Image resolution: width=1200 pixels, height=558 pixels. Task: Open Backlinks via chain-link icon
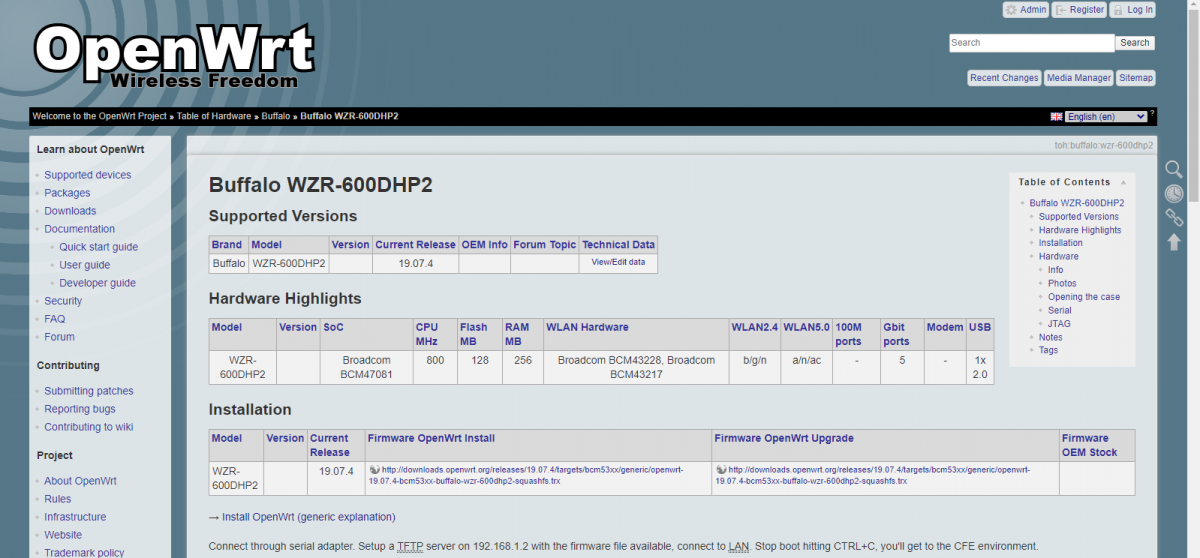point(1174,217)
